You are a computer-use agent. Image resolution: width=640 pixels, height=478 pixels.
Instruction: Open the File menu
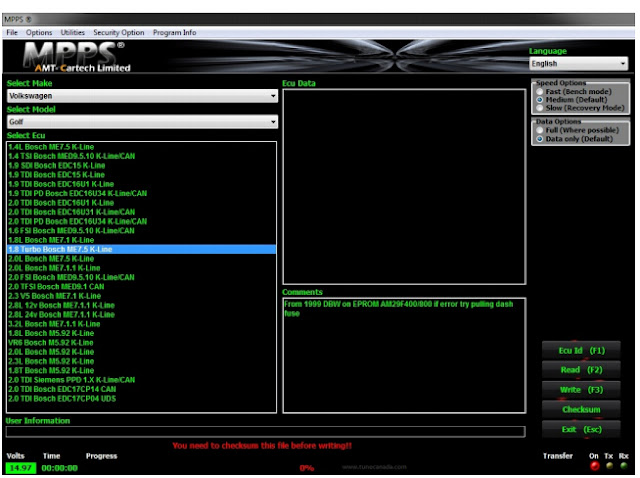[x=12, y=33]
